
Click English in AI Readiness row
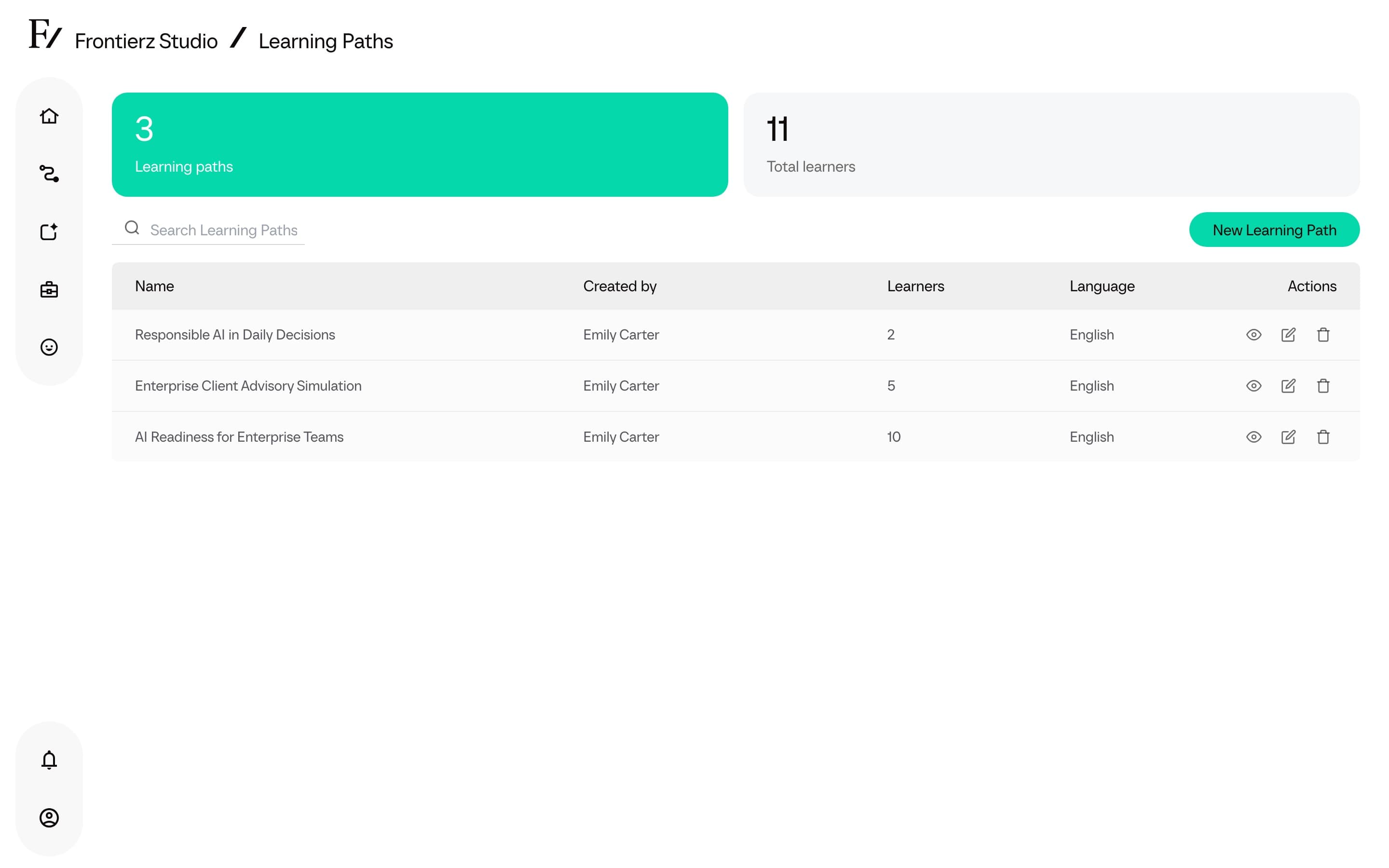point(1092,437)
